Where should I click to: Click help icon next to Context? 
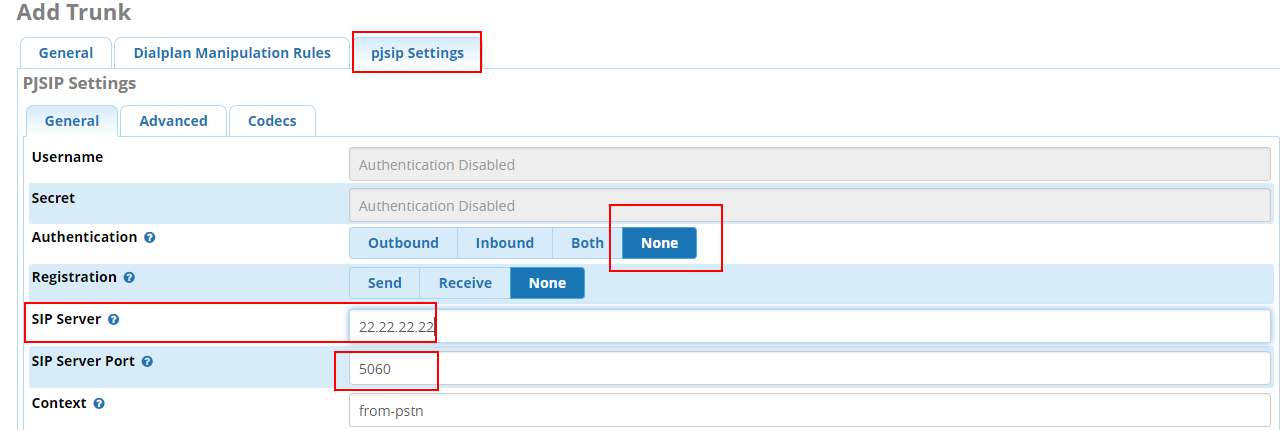point(99,404)
